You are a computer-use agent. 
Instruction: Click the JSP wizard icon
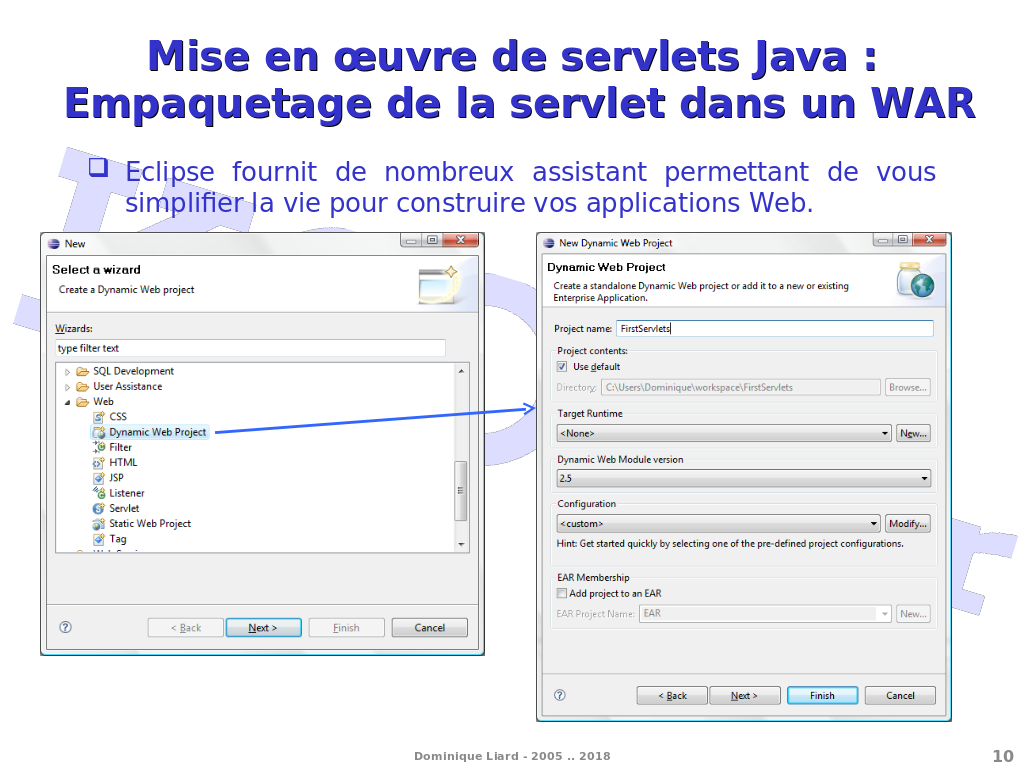(98, 478)
